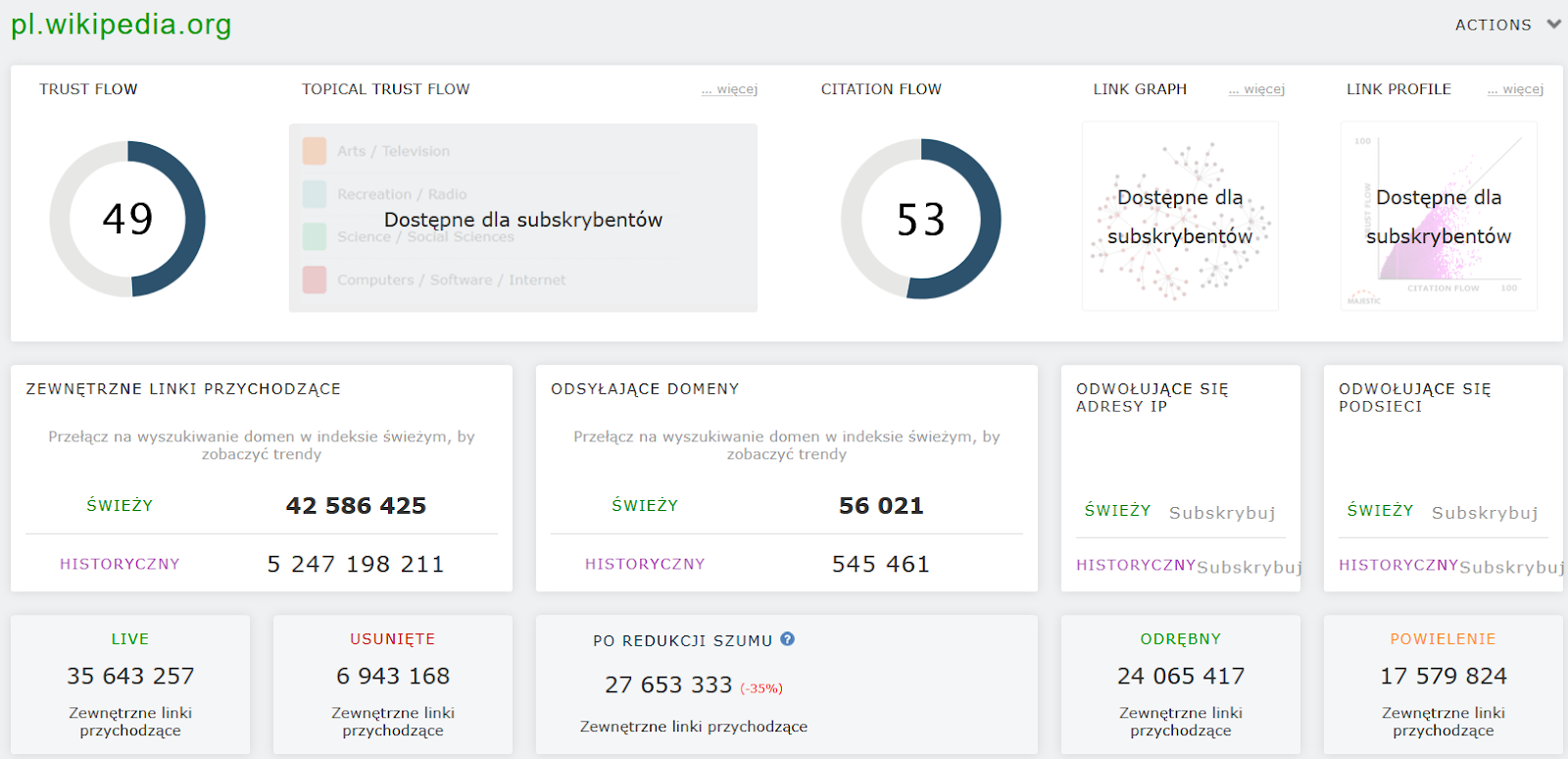1568x759 pixels.
Task: Click Subskrybuj for Świeży in Adresy IP
Action: pos(1222,513)
